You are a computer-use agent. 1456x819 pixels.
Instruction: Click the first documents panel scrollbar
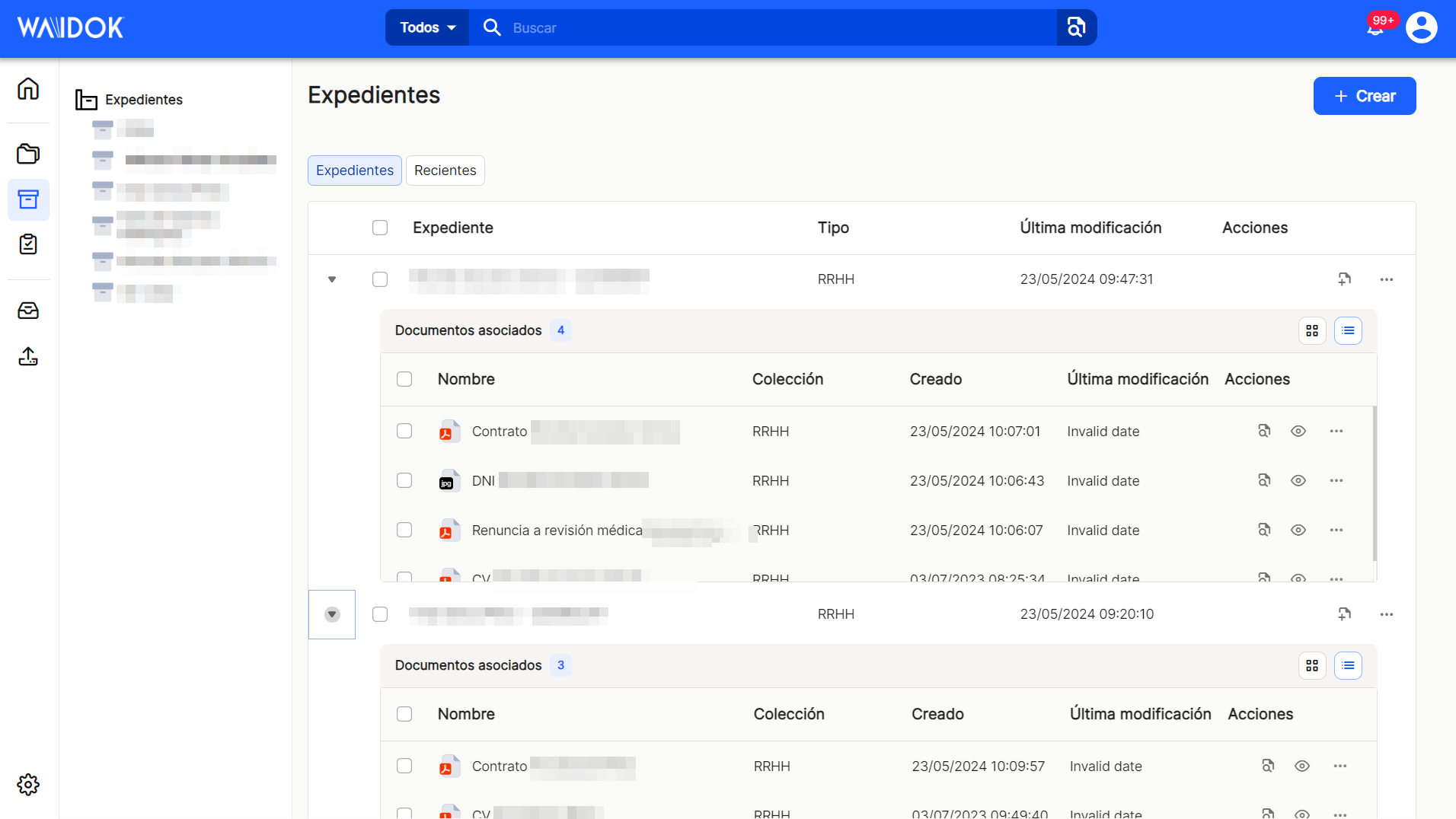(1375, 483)
